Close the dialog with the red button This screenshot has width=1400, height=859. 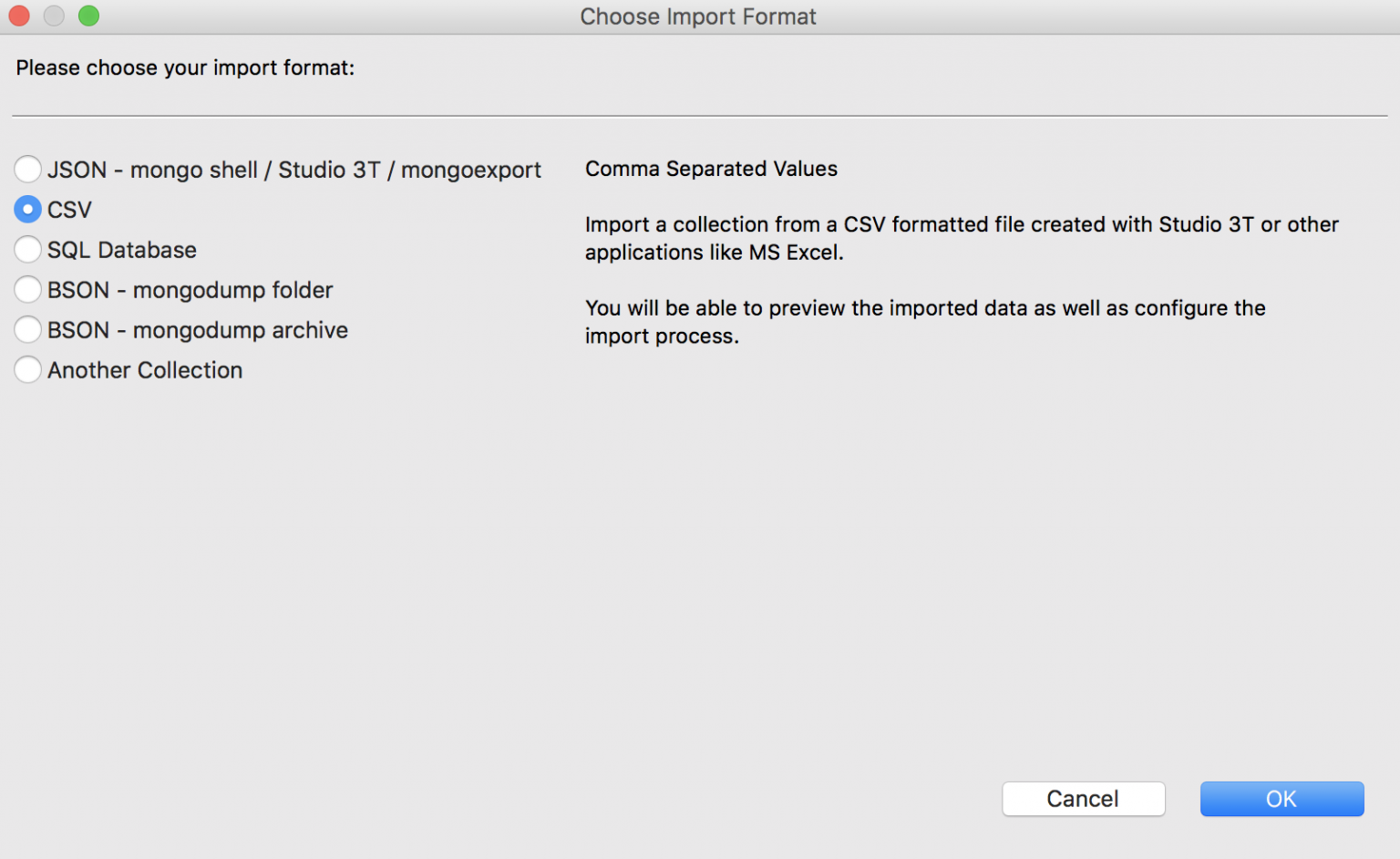point(19,16)
